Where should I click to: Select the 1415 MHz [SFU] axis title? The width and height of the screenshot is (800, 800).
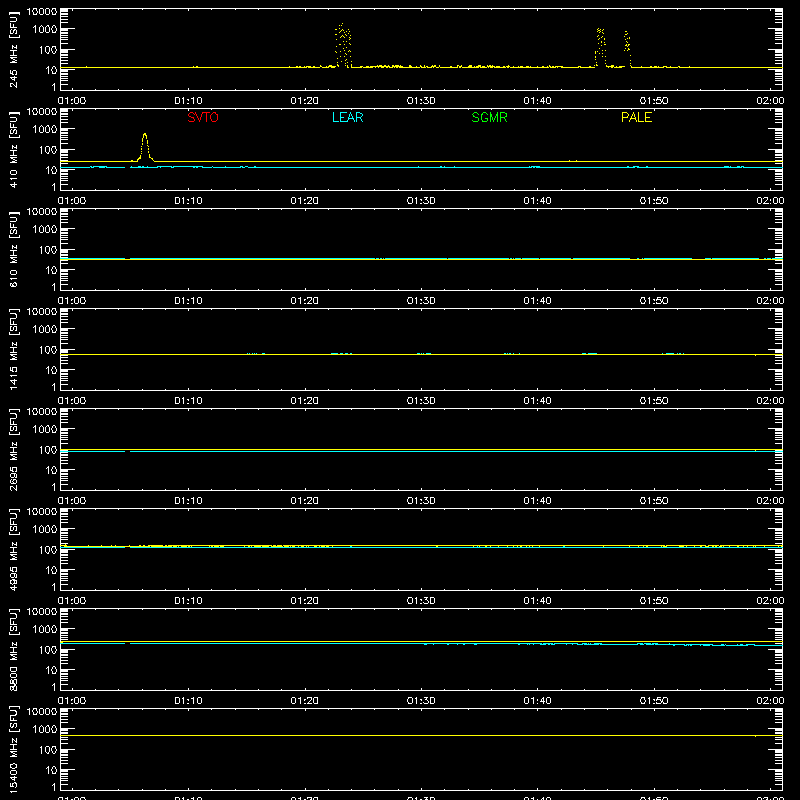click(x=14, y=349)
